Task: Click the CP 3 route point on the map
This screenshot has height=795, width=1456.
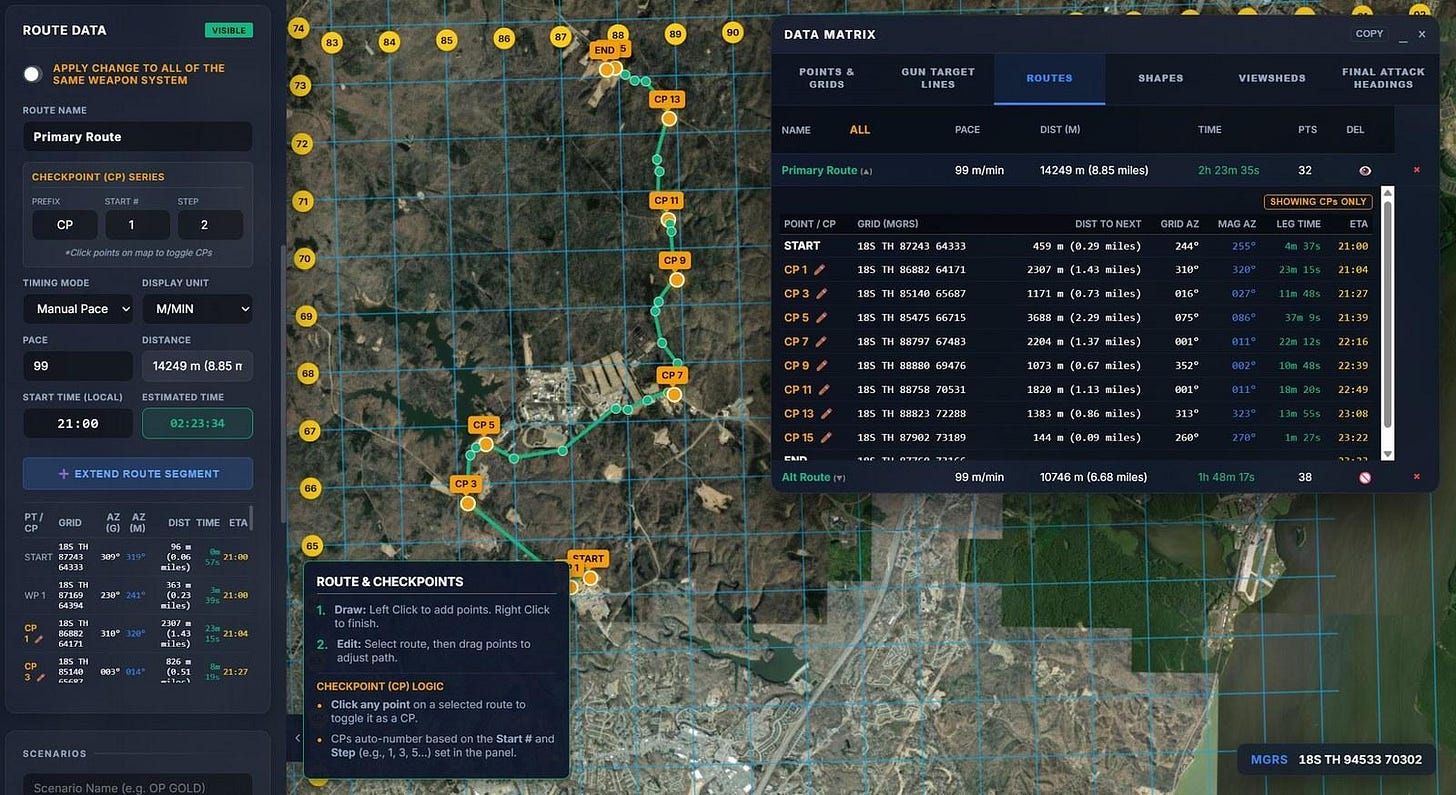Action: pyautogui.click(x=467, y=503)
